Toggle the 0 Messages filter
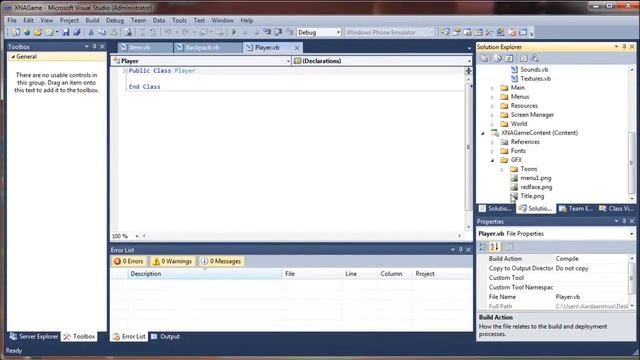Viewport: 640px width, 360px height. (x=221, y=261)
